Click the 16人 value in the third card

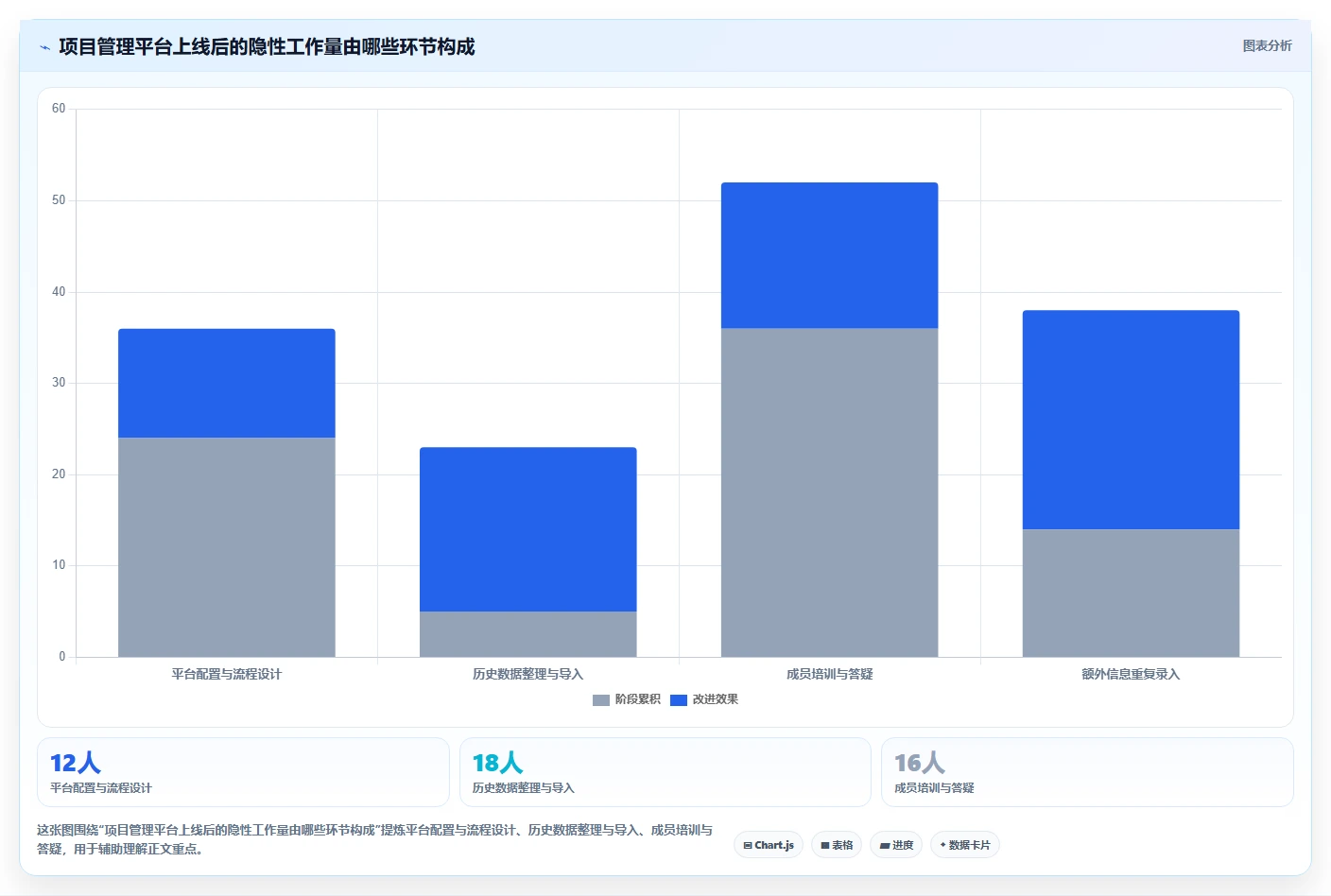click(920, 763)
